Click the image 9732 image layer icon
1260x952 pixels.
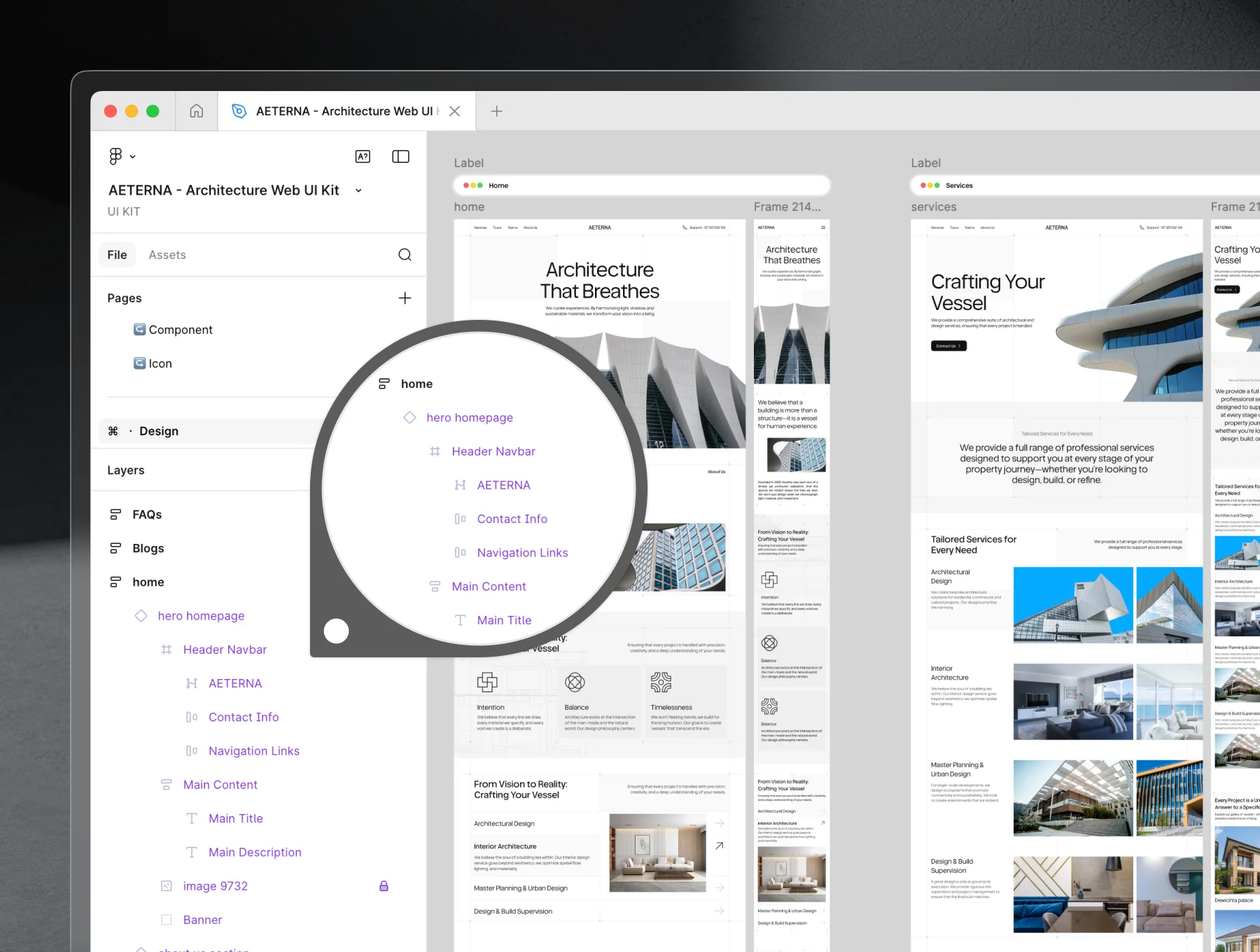[x=167, y=886]
